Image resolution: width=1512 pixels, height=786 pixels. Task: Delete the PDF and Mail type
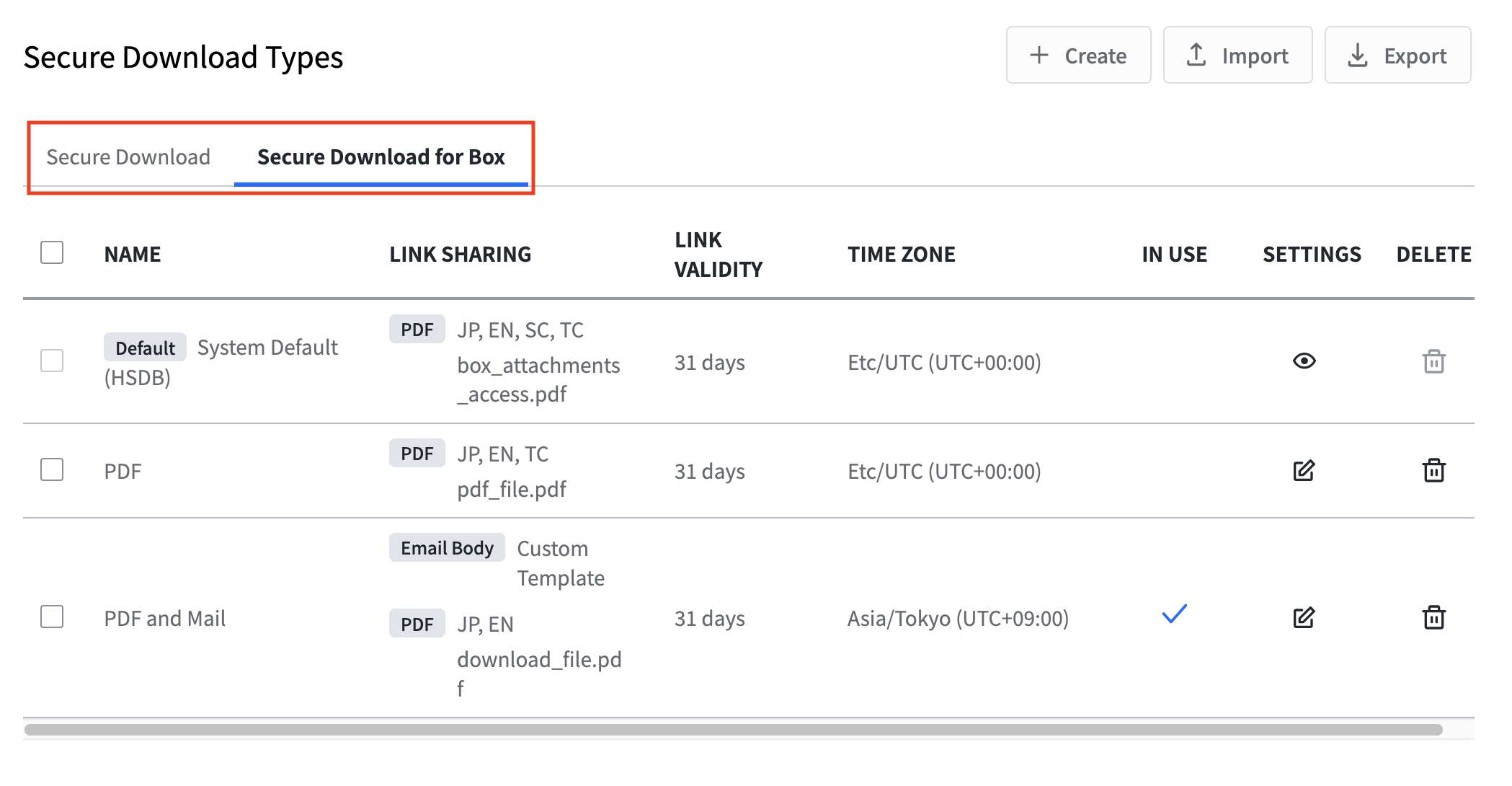[x=1433, y=617]
